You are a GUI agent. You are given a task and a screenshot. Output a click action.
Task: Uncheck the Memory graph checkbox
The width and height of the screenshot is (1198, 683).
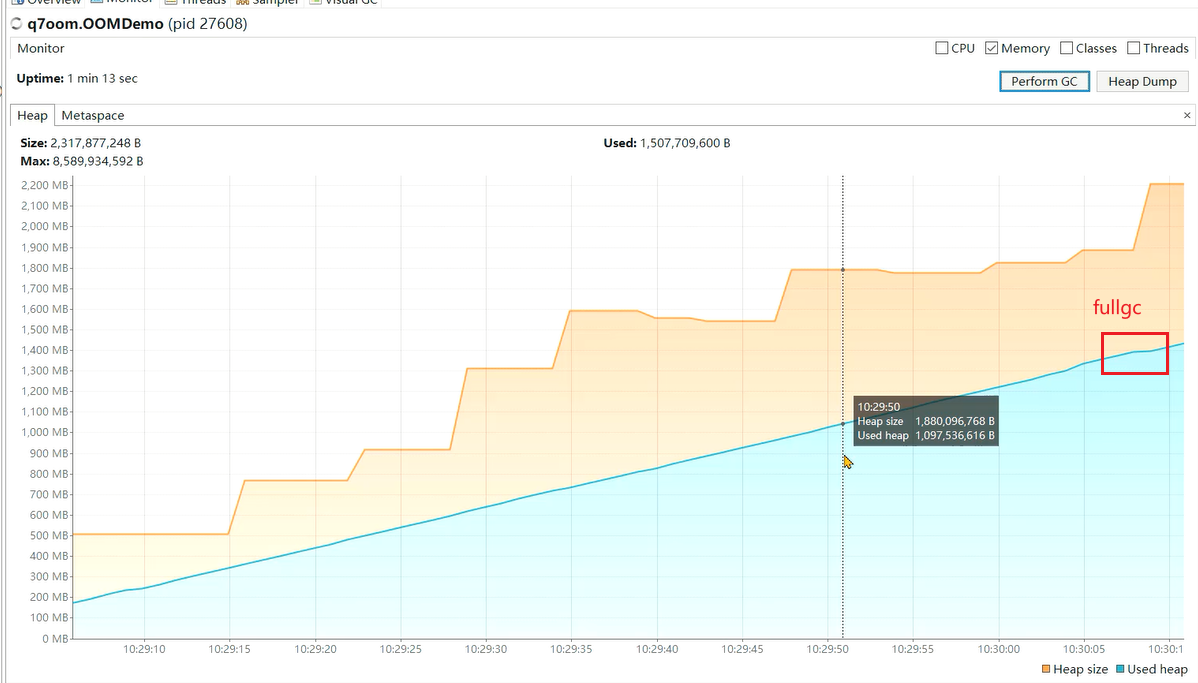[992, 48]
